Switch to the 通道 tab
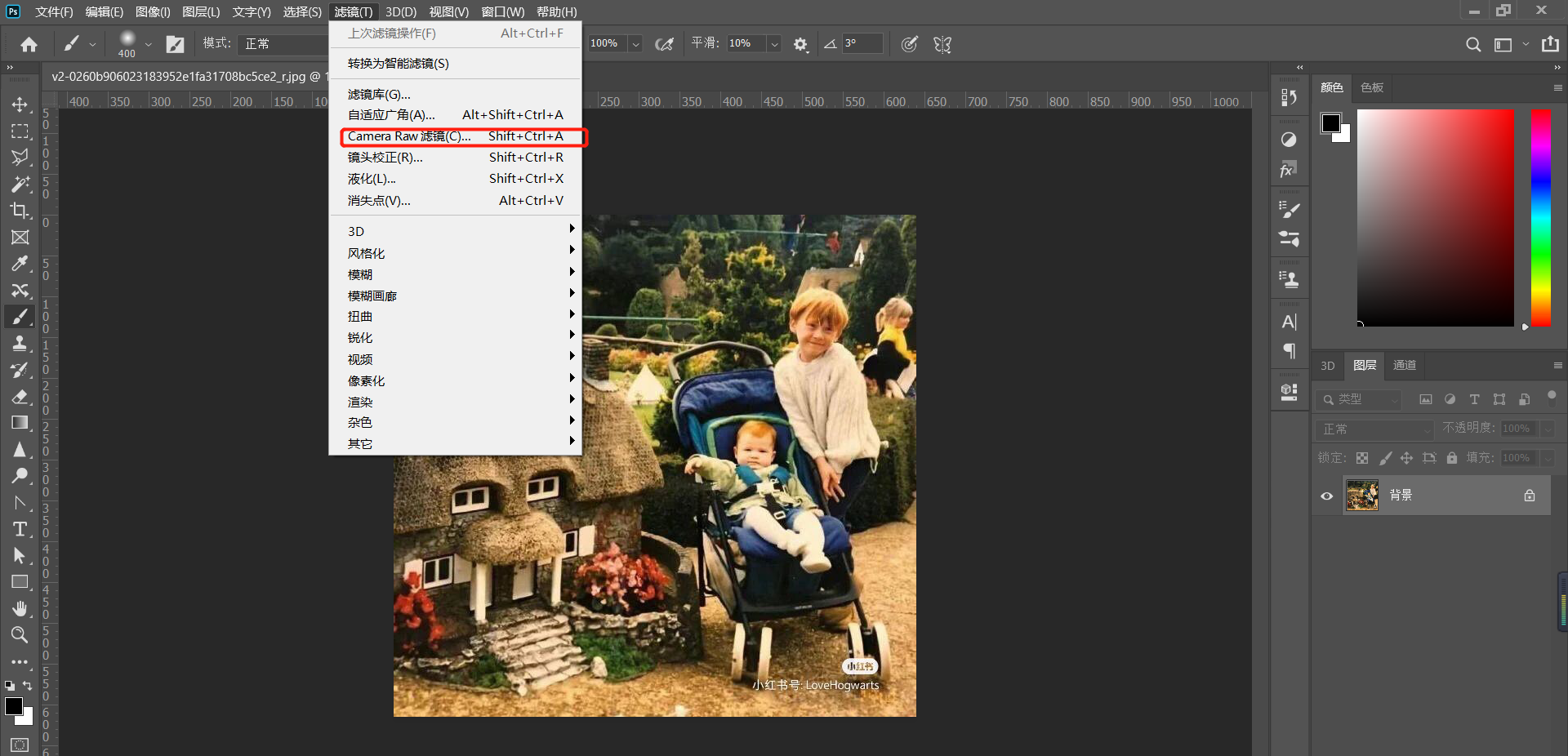The width and height of the screenshot is (1568, 756). (x=1404, y=365)
